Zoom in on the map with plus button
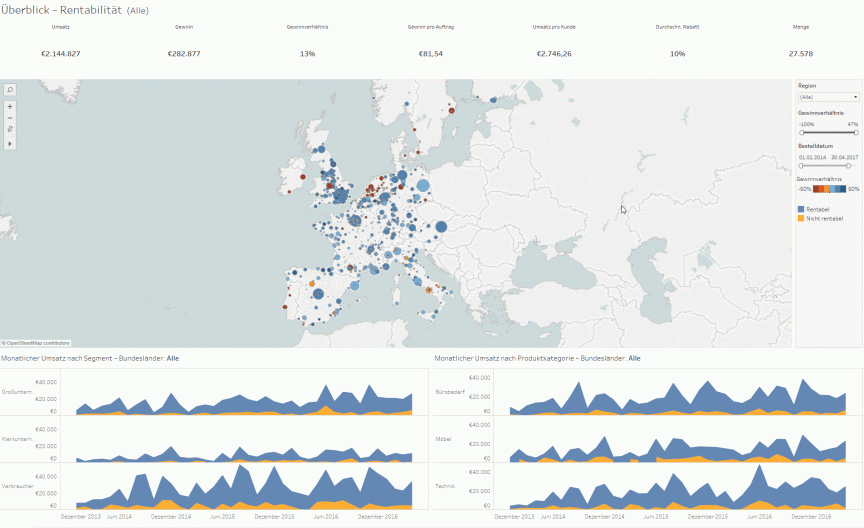The image size is (864, 528). (x=10, y=106)
